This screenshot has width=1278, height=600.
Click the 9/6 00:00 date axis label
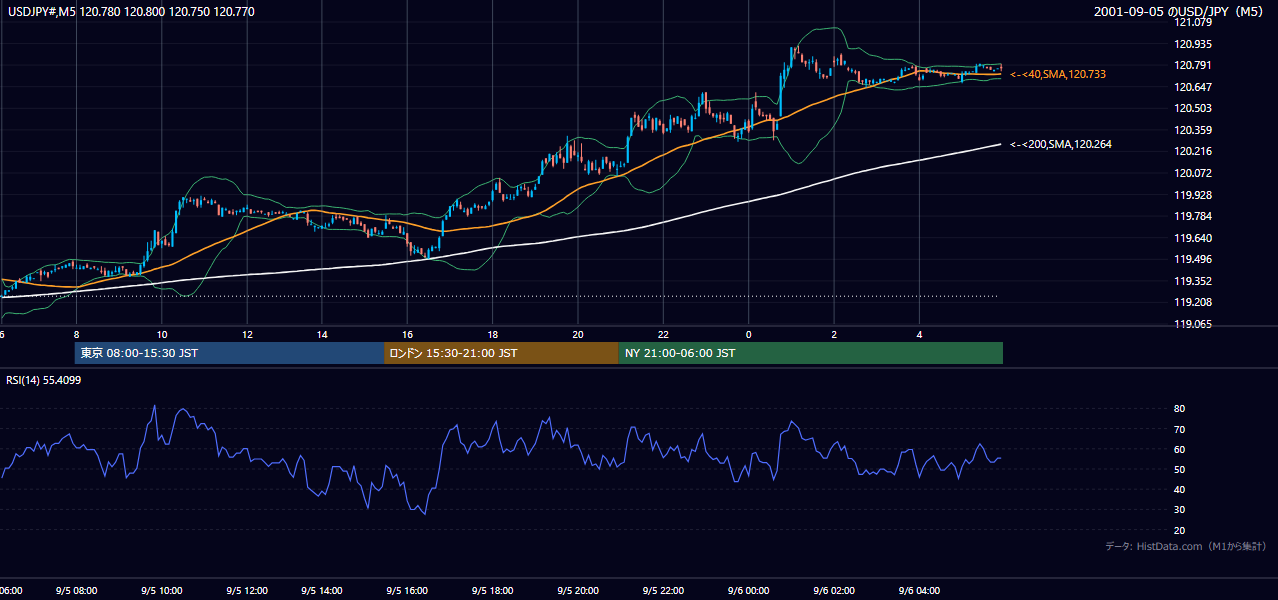pos(747,591)
